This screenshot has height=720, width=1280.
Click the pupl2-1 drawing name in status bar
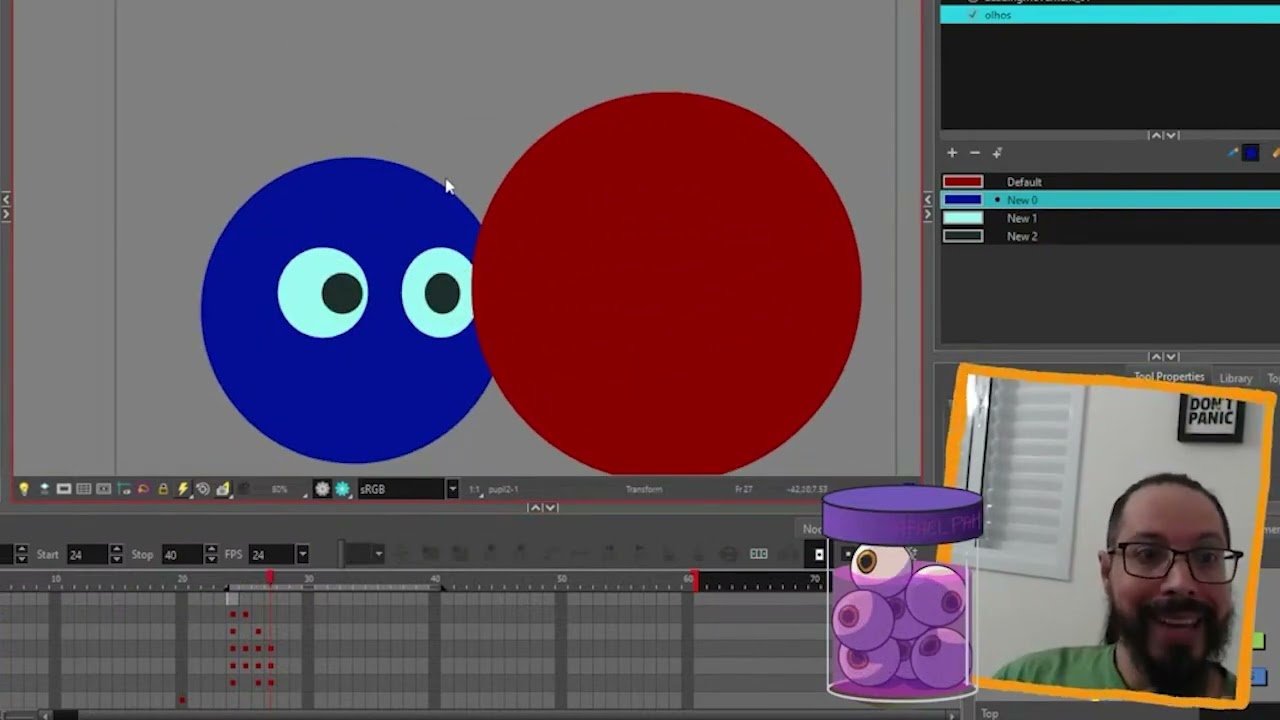[503, 489]
